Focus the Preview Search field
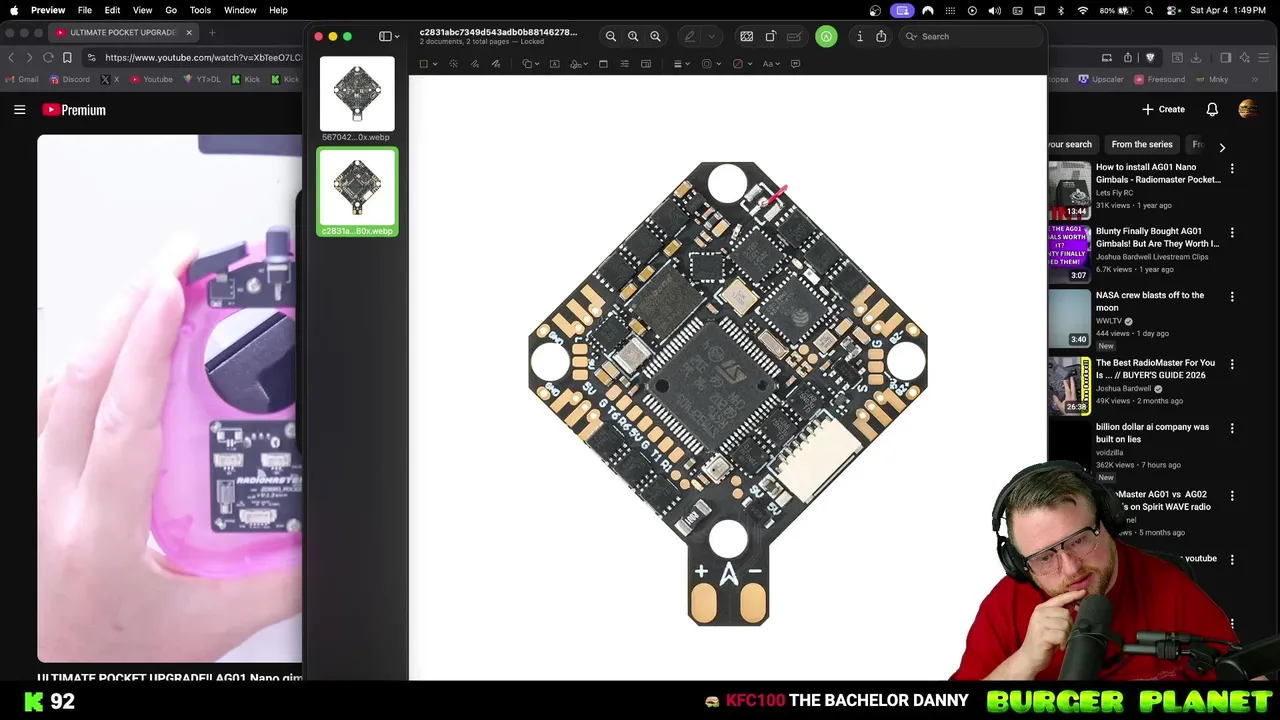 tap(969, 36)
